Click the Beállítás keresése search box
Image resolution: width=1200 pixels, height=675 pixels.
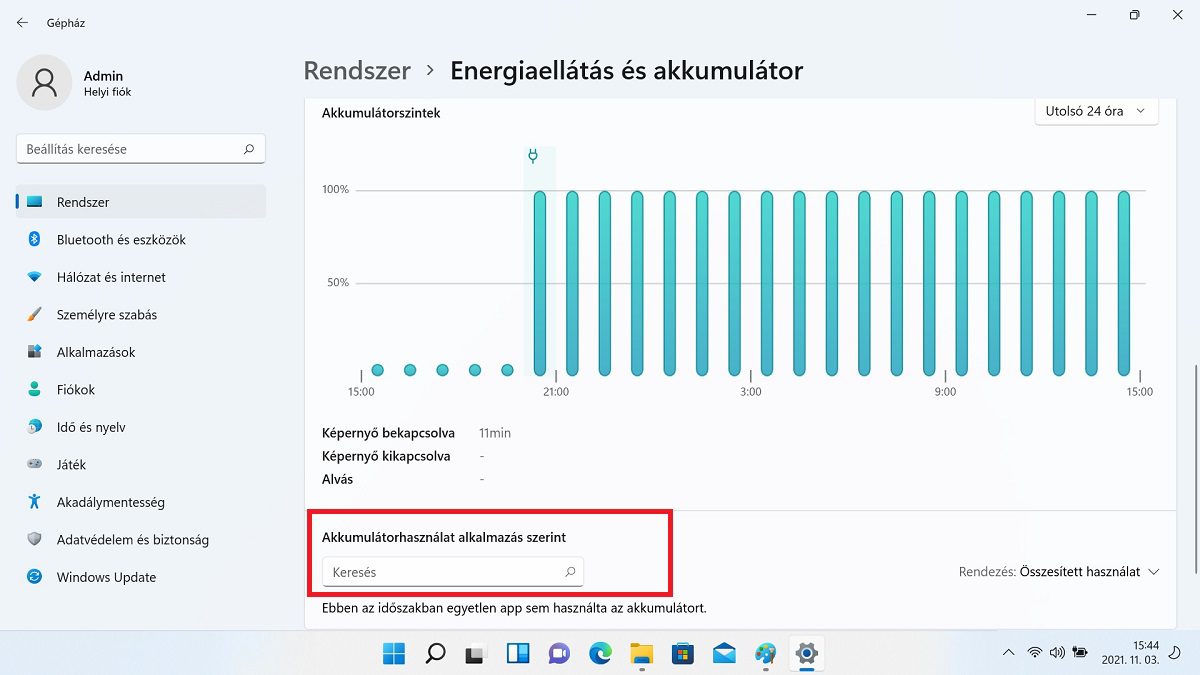130,149
